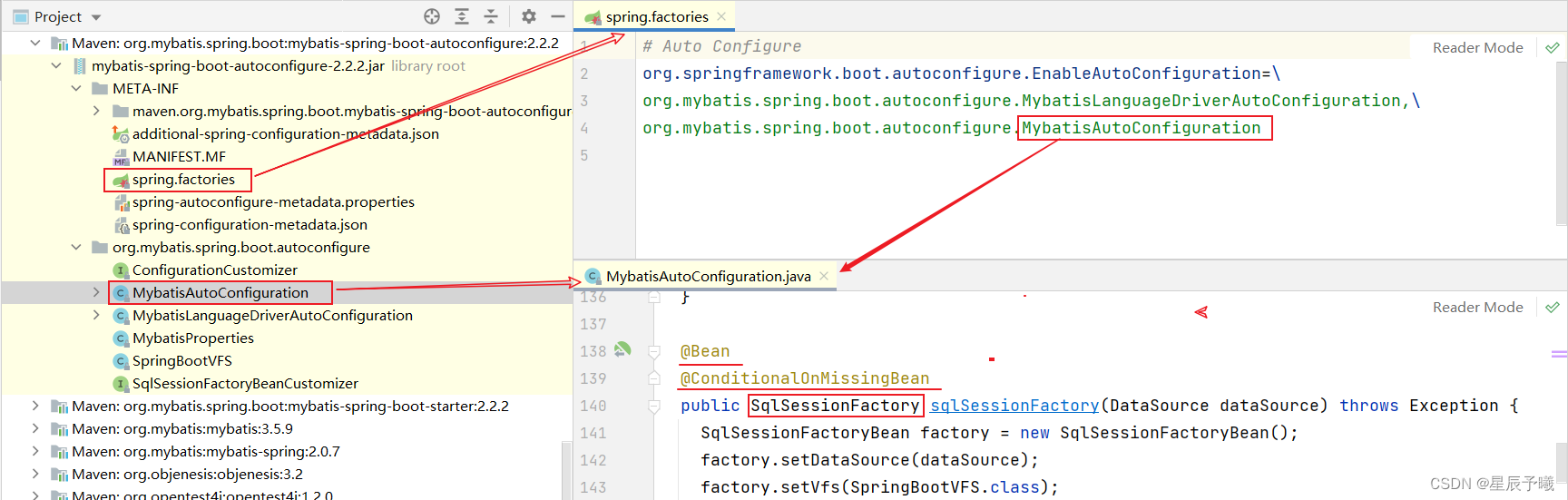
Task: Select the ConfigurationCustomizer interface icon
Action: tap(120, 270)
